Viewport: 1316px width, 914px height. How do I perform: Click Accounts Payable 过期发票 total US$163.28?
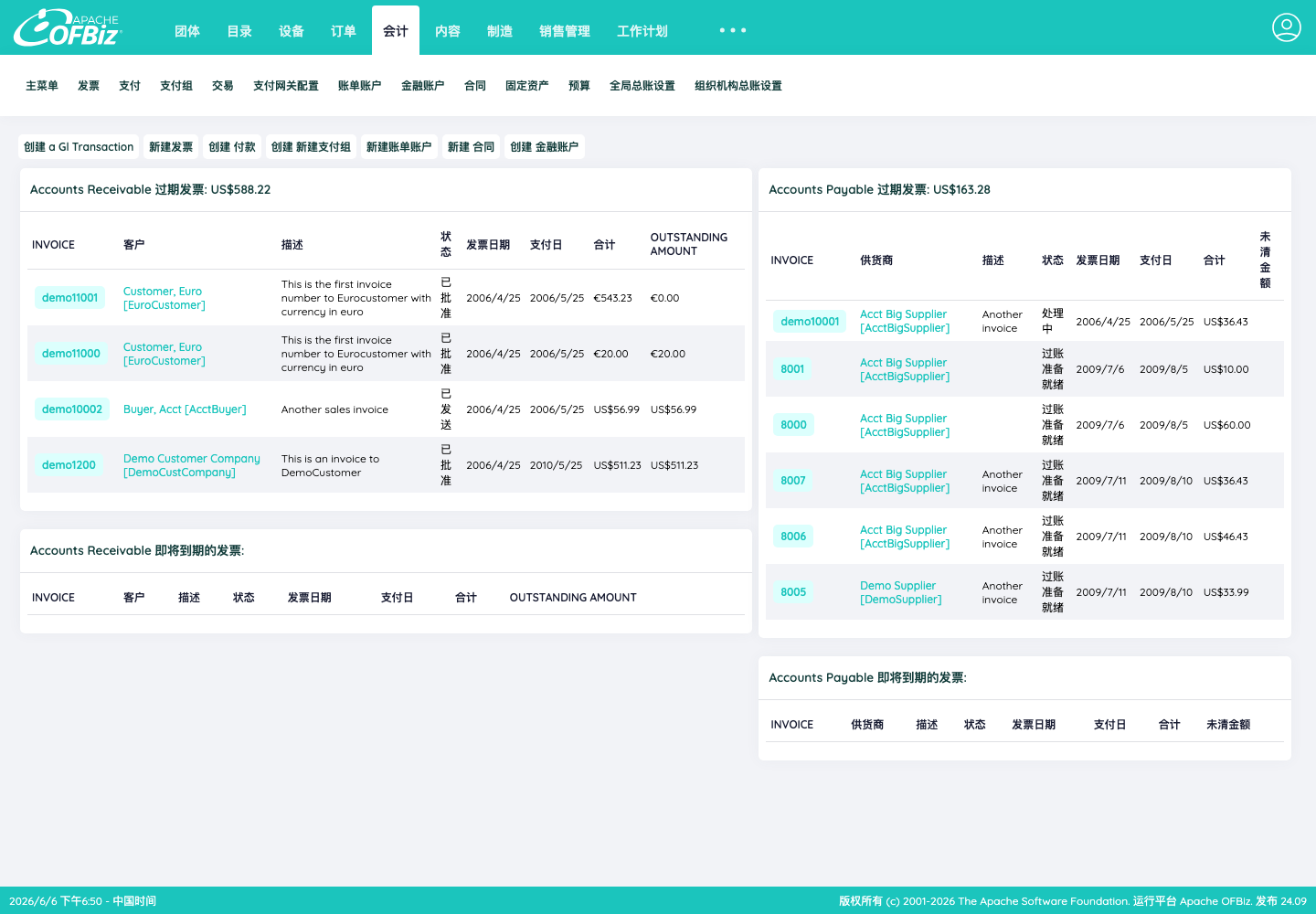point(961,190)
